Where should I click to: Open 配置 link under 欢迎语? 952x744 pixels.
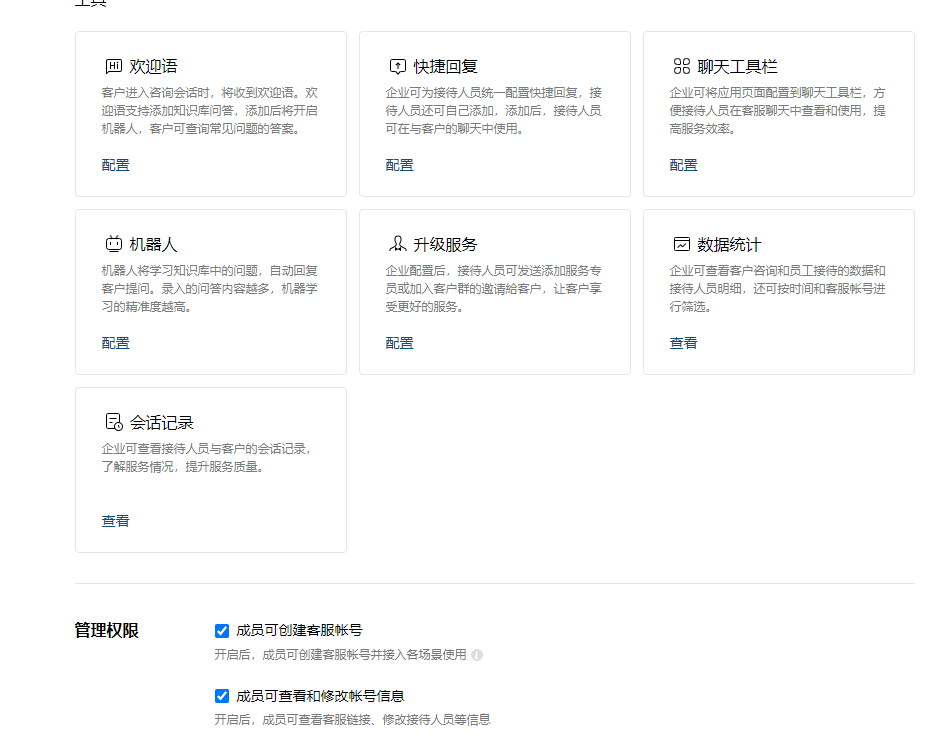[x=115, y=165]
